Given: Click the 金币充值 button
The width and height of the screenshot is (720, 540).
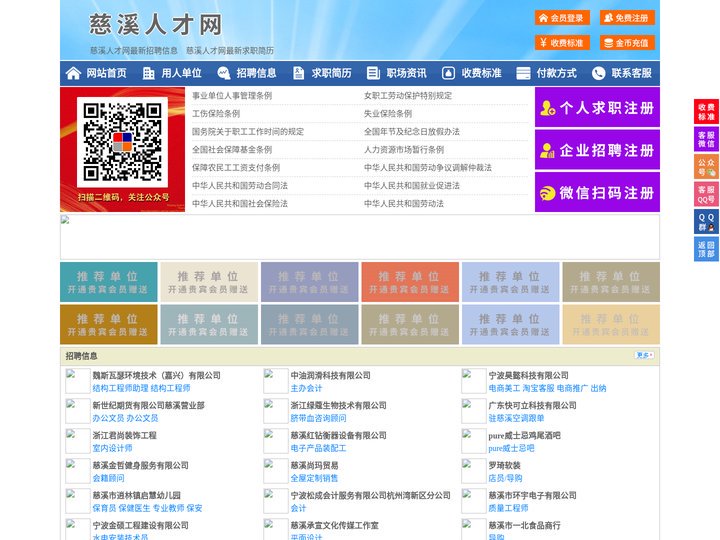Looking at the screenshot, I should point(627,43).
